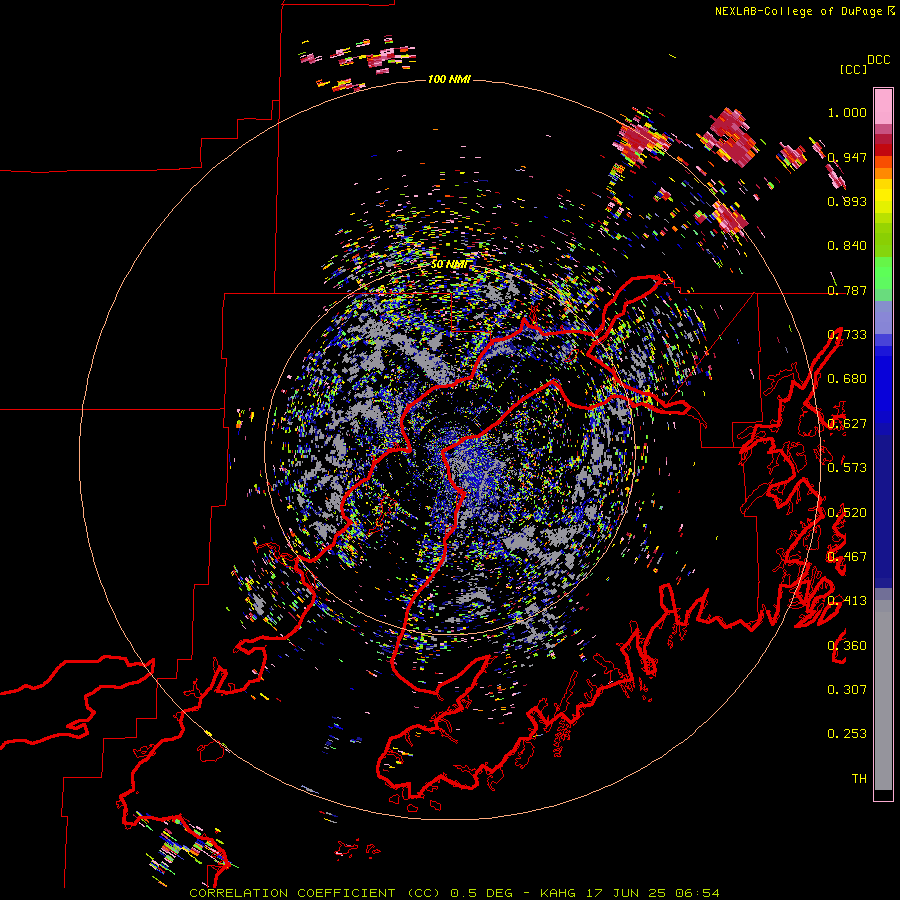
Task: Click the pink top segment of color bar
Action: tap(883, 106)
